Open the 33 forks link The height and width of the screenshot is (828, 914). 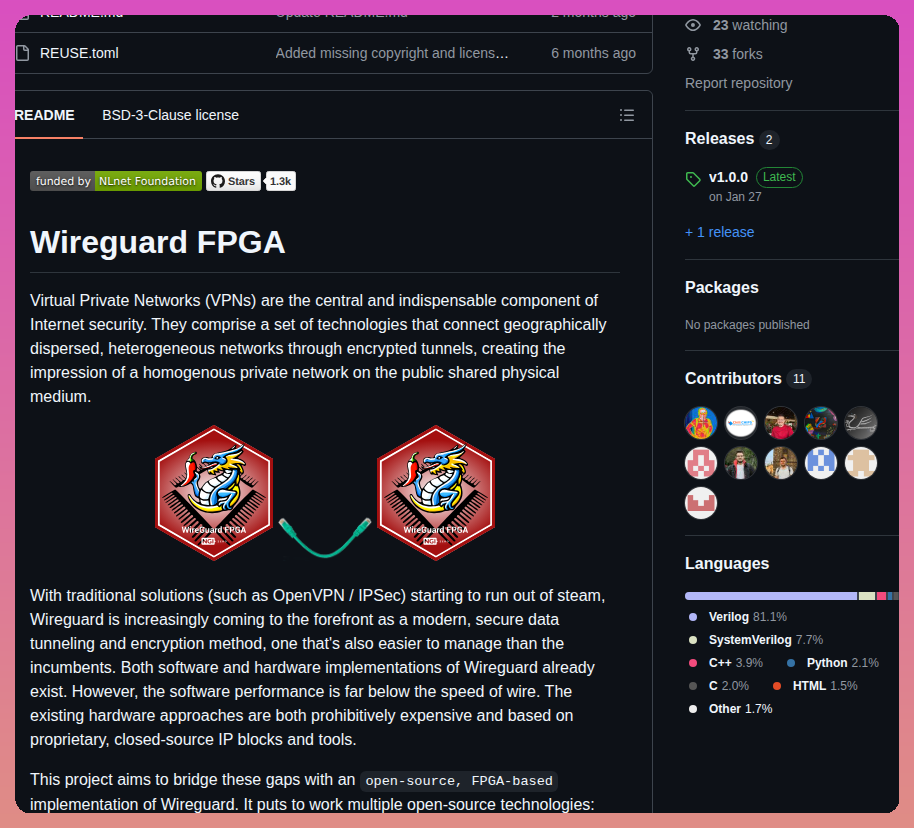pos(737,54)
